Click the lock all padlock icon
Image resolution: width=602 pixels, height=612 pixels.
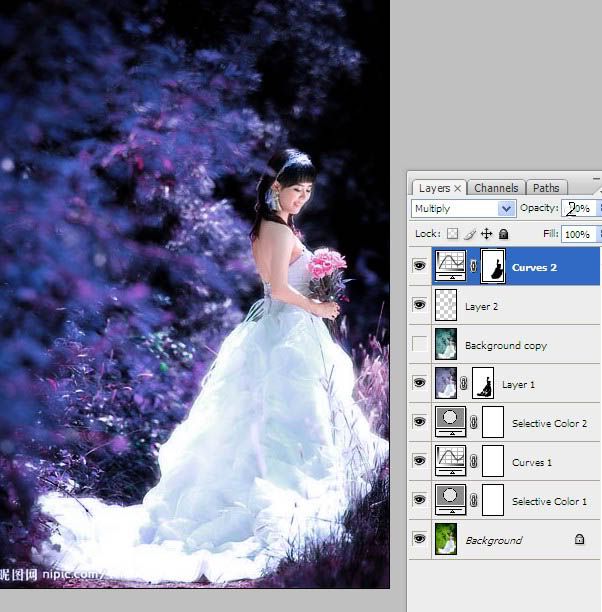pos(503,234)
